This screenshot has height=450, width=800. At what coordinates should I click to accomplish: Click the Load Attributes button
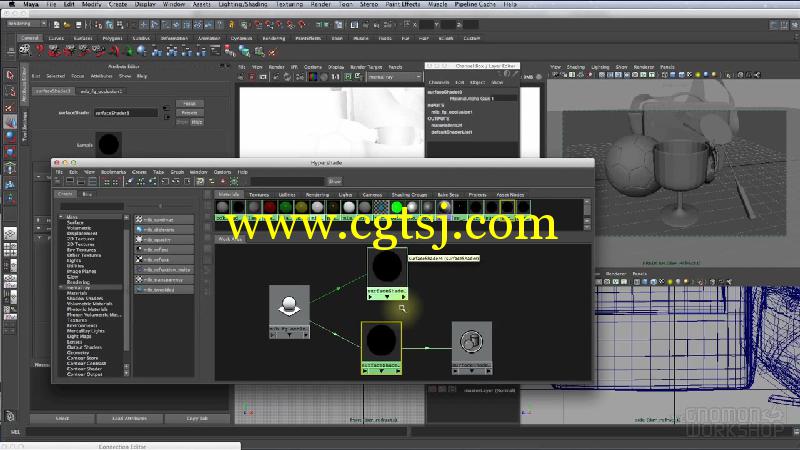[x=130, y=418]
